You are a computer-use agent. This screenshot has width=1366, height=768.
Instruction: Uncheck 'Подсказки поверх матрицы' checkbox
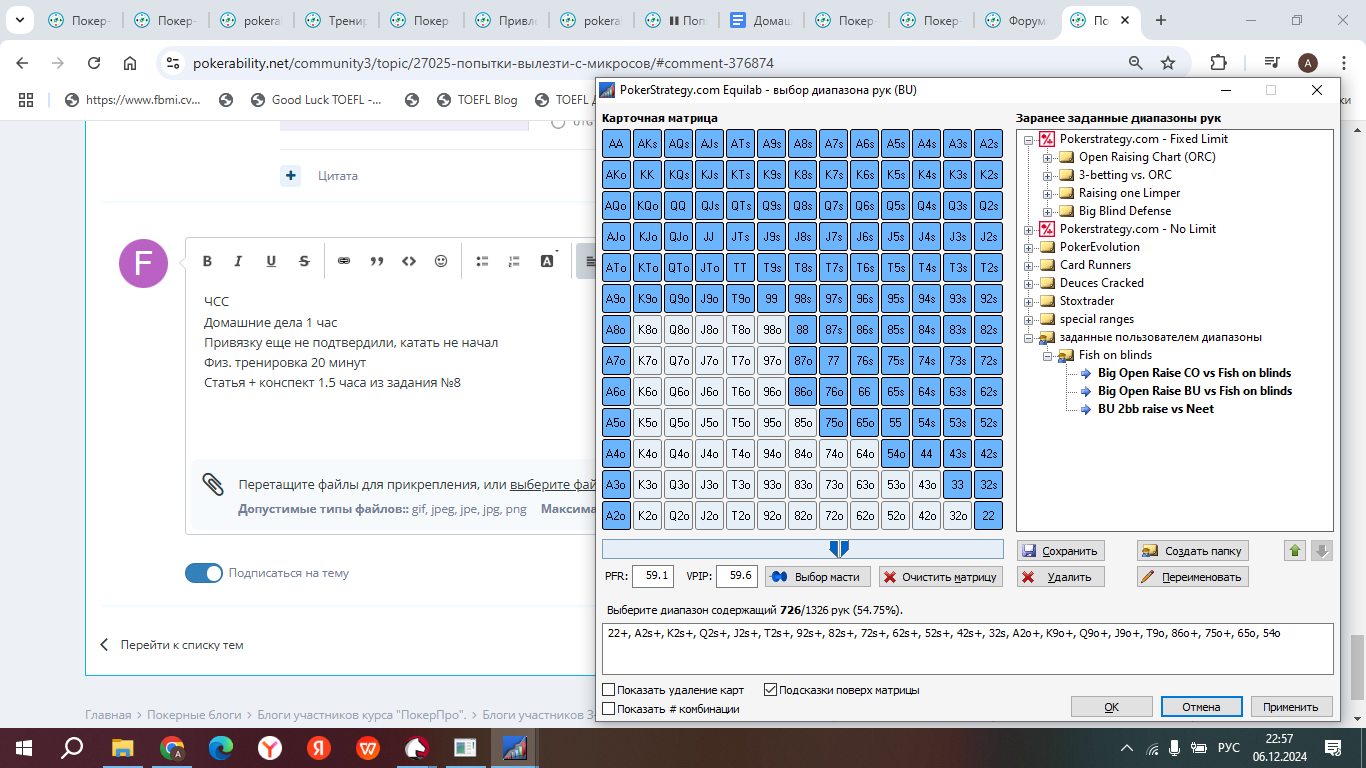[770, 690]
